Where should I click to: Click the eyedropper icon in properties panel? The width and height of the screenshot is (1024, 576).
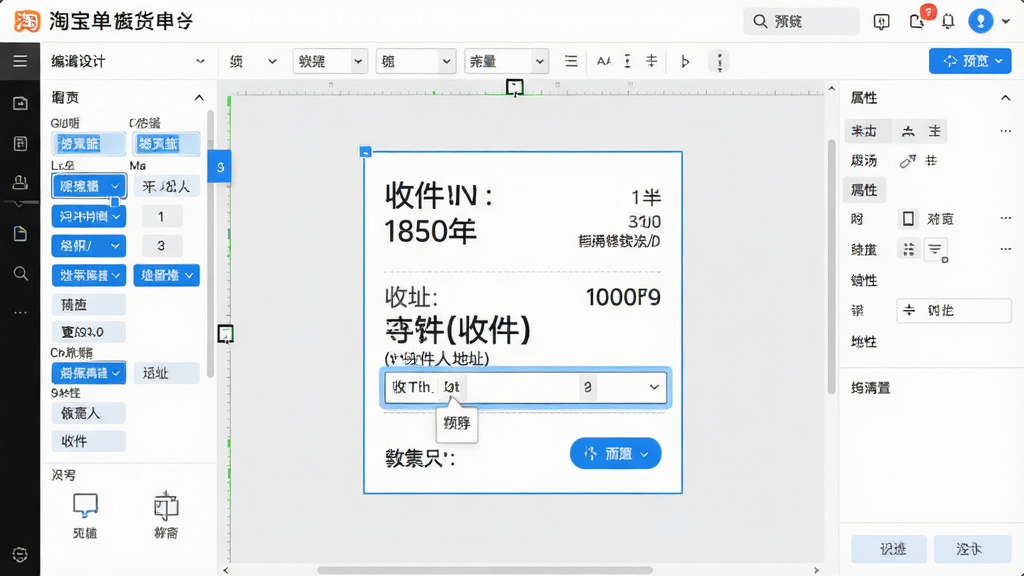tap(907, 161)
